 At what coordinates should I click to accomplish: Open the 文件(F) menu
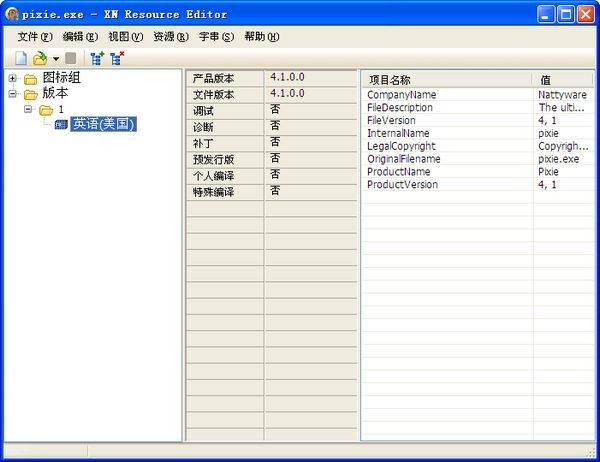(x=35, y=37)
